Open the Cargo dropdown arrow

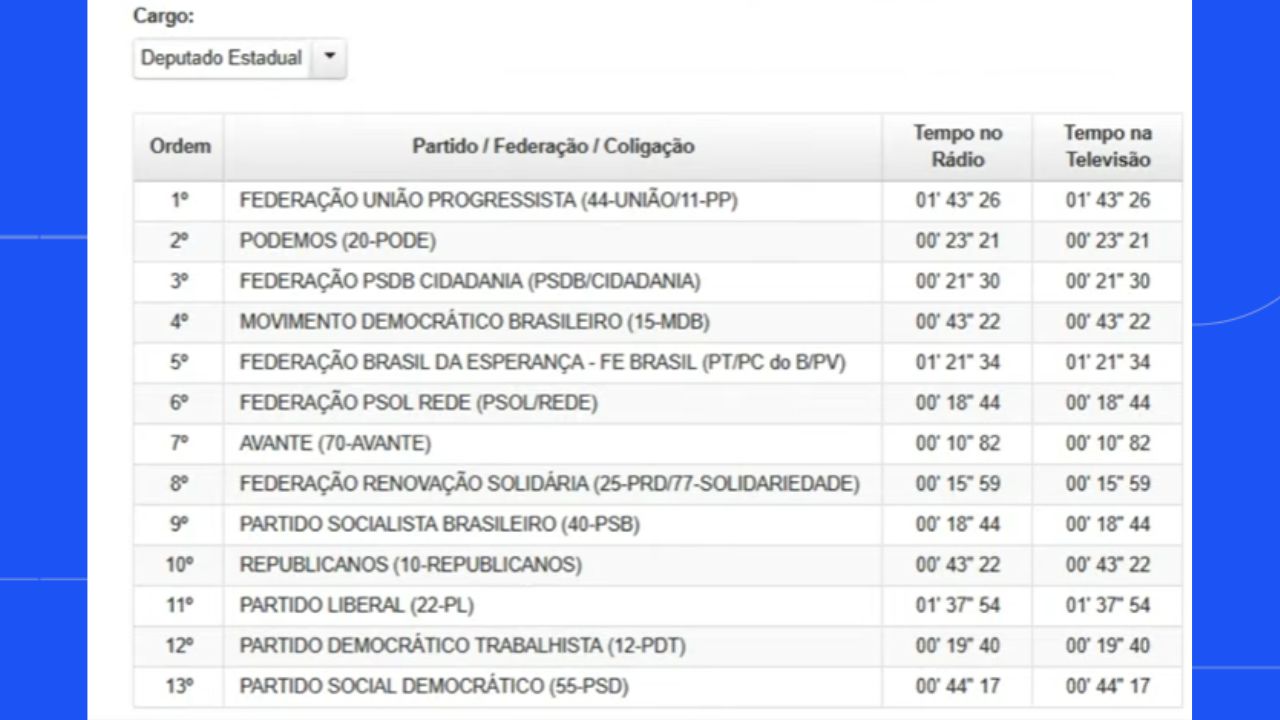[329, 58]
